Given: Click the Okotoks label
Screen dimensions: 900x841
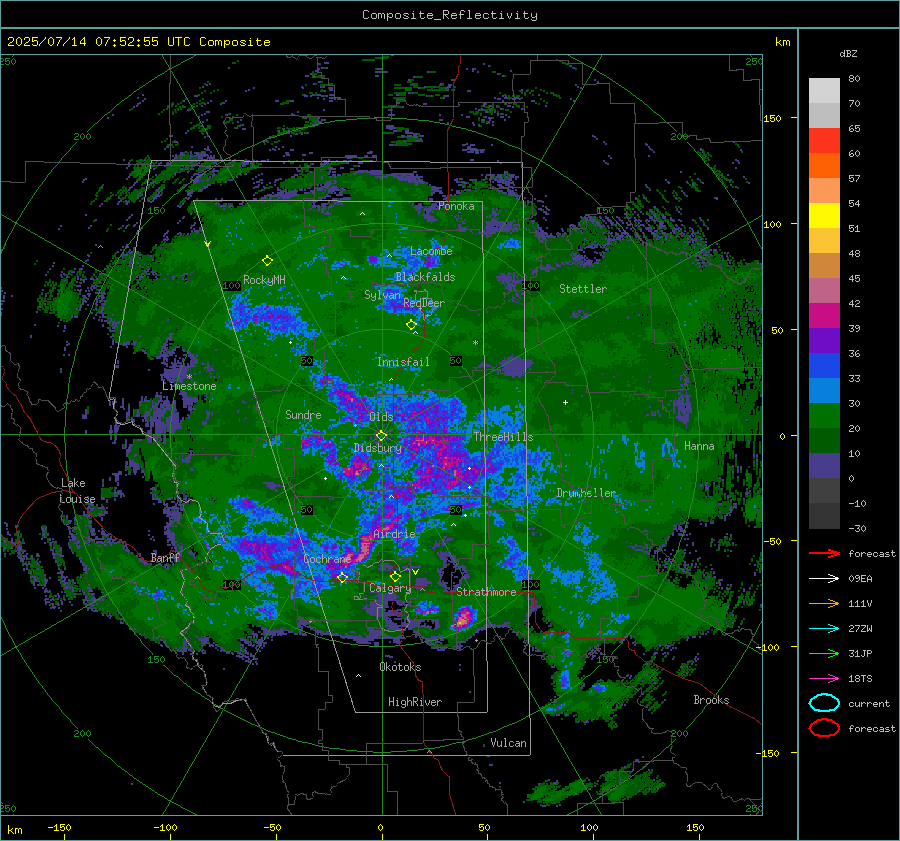Looking at the screenshot, I should point(400,667).
